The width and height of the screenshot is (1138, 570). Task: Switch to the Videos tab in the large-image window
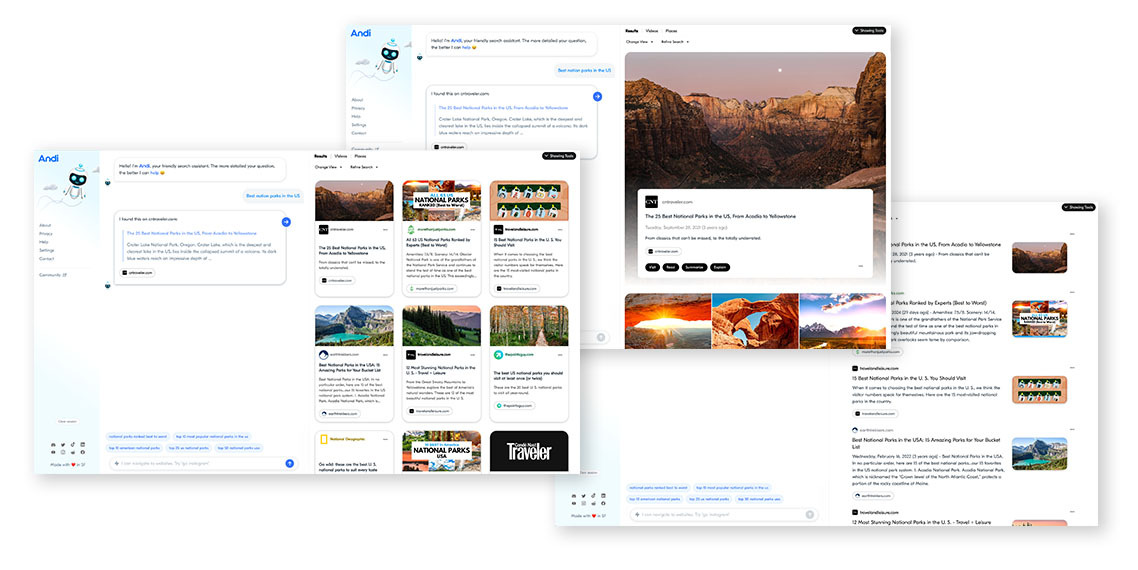pos(652,31)
